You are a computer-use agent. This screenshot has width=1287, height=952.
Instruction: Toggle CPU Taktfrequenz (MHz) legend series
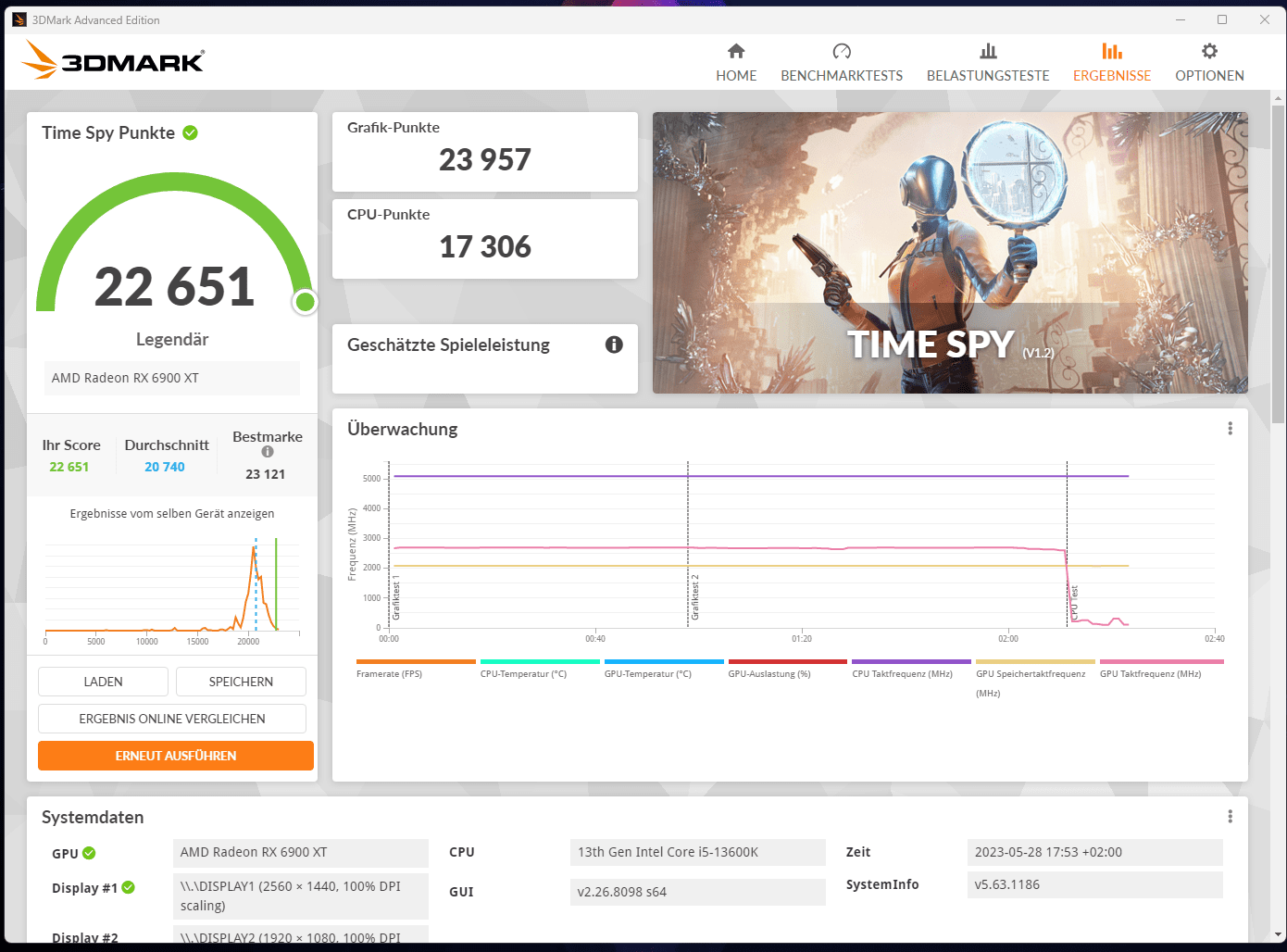(x=912, y=669)
